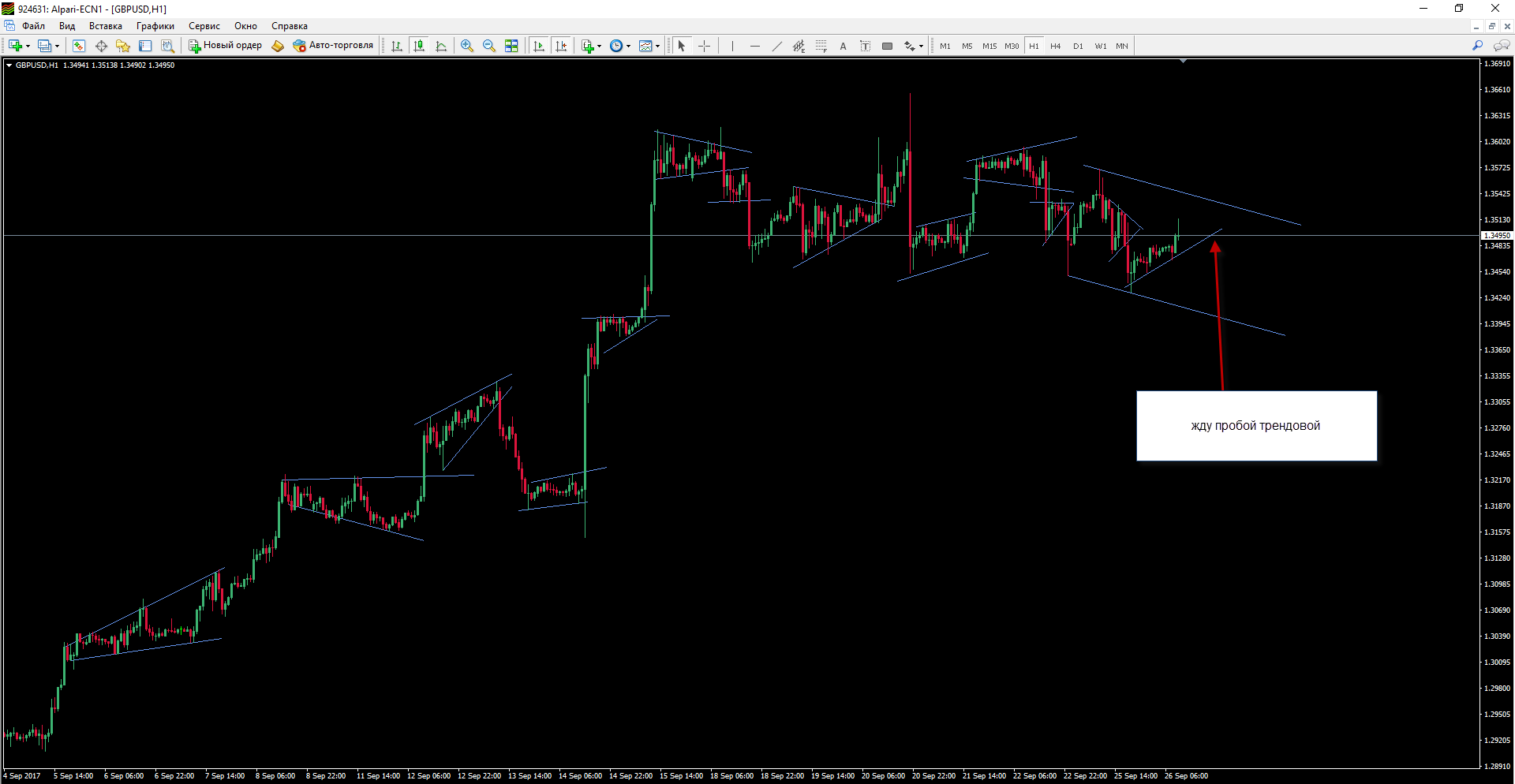Open the Графики menu
Screen dimensions: 1515x784
155,26
